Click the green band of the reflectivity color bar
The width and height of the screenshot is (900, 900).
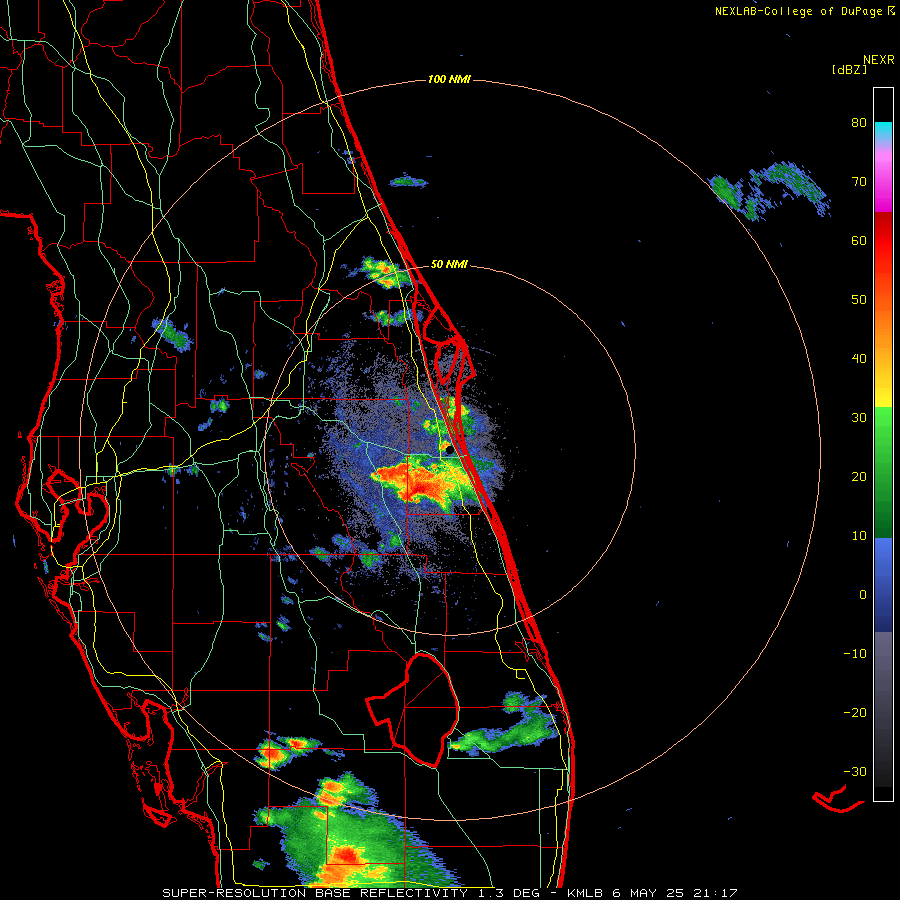tap(883, 472)
